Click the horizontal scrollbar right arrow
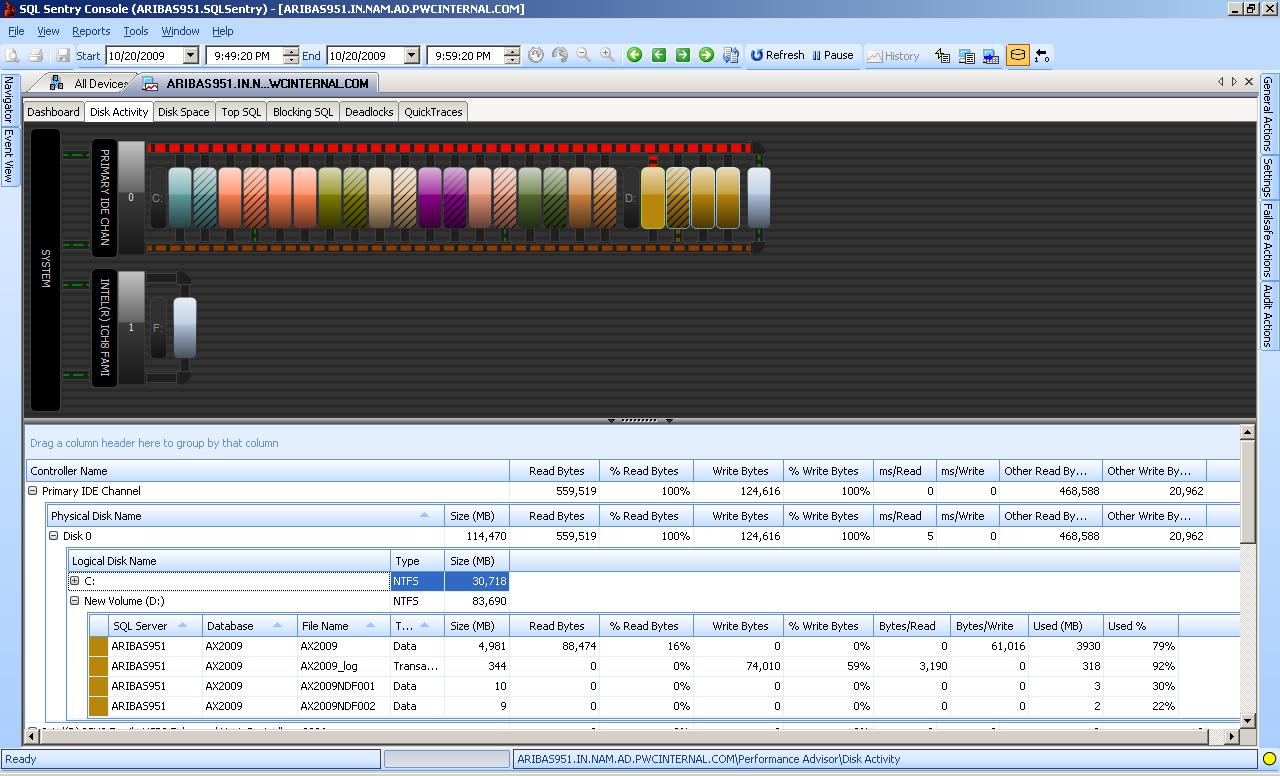The width and height of the screenshot is (1280, 776). click(1232, 736)
